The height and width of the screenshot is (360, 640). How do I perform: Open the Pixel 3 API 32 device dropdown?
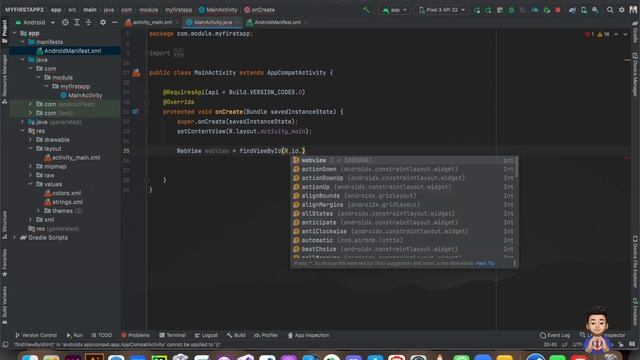(442, 10)
